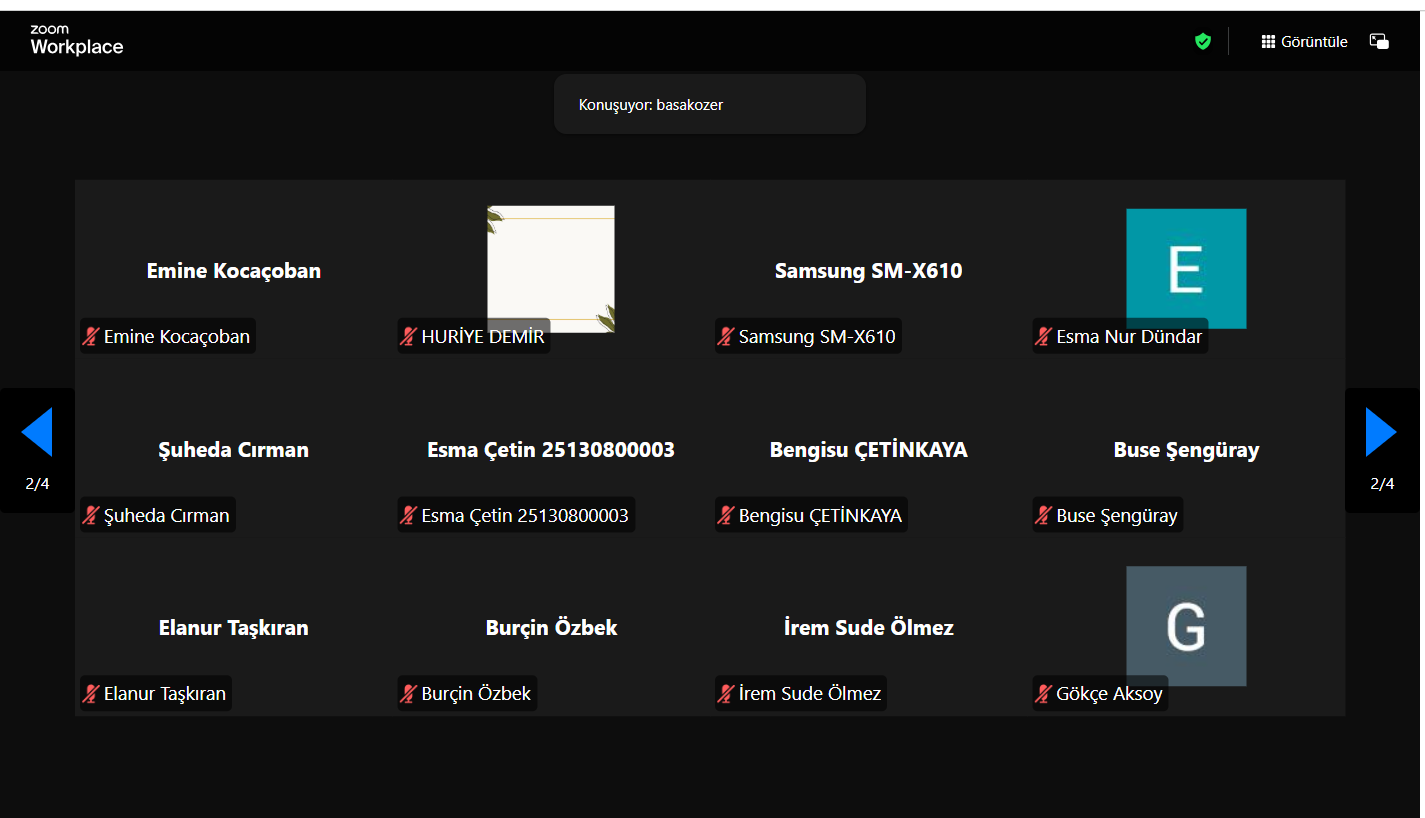Click muted mic icon for Burçin Özbek
Screen dimensions: 1425x818
408,694
